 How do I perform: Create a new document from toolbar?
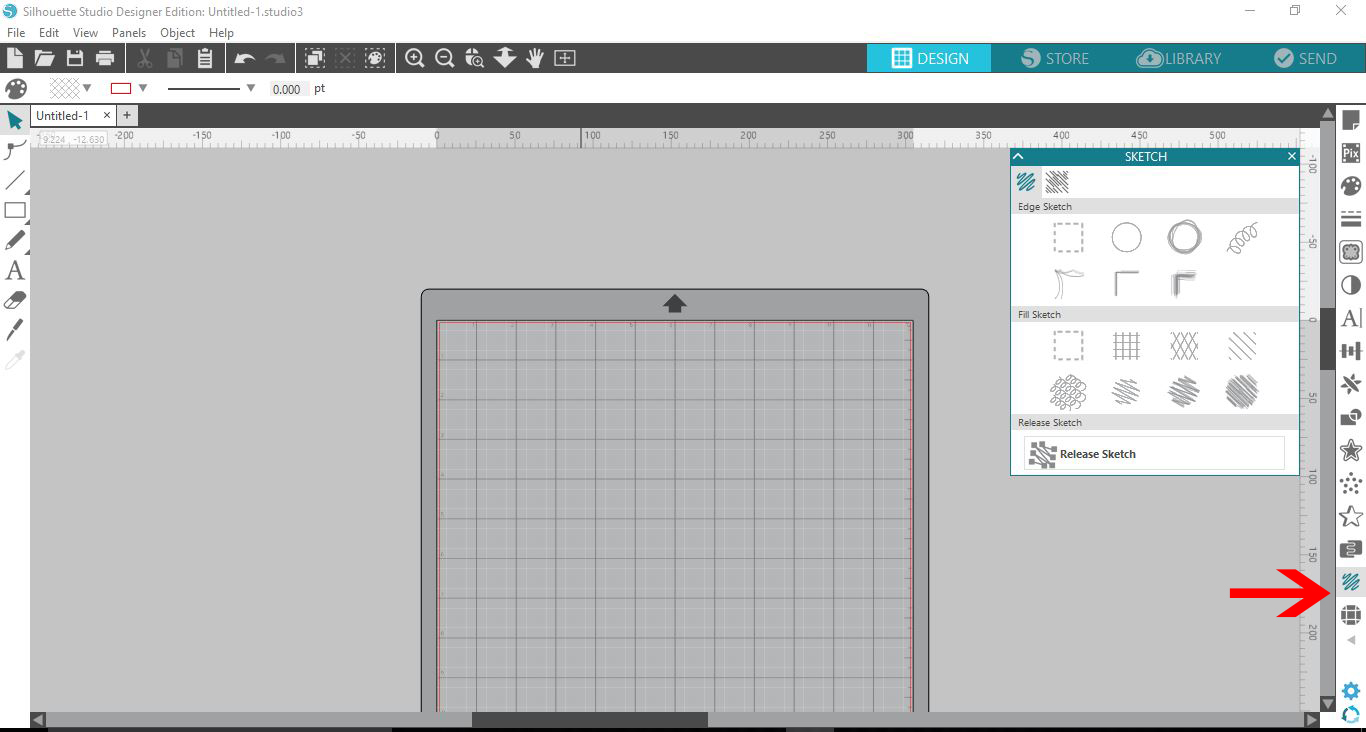15,58
